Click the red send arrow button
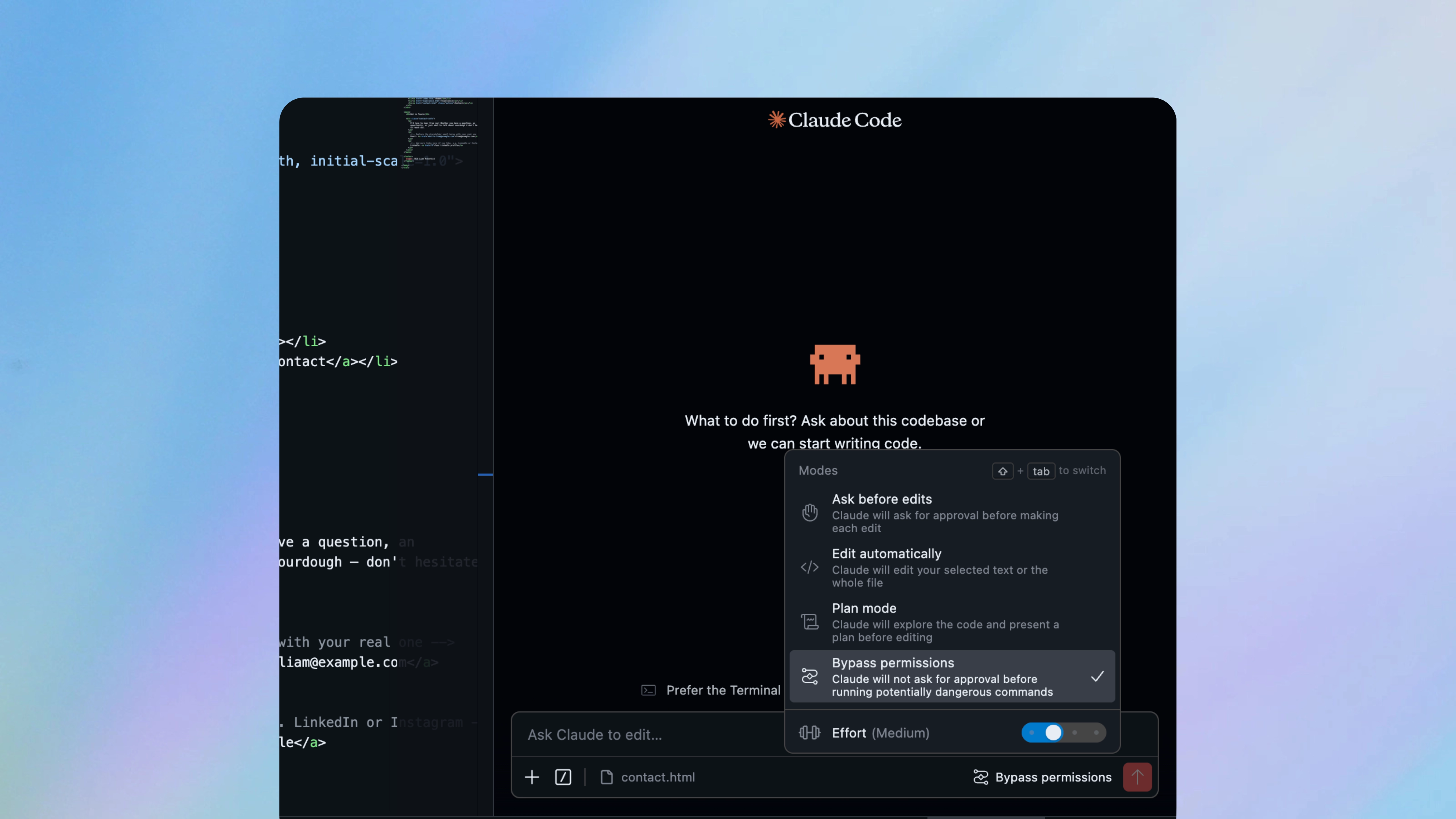Viewport: 1456px width, 819px height. (1137, 777)
